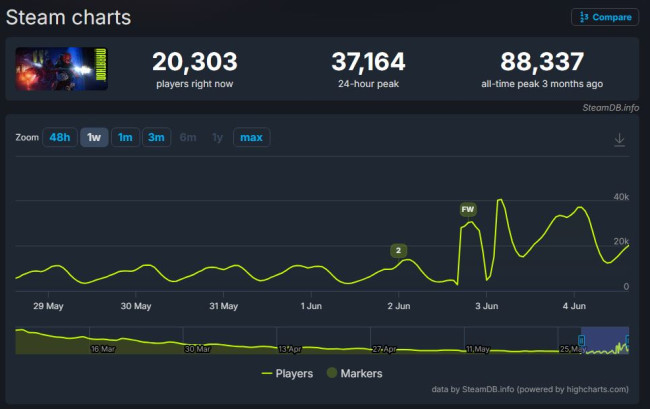Click the data by SteamDB.info credit
Screen dimensions: 650x409
coord(530,389)
